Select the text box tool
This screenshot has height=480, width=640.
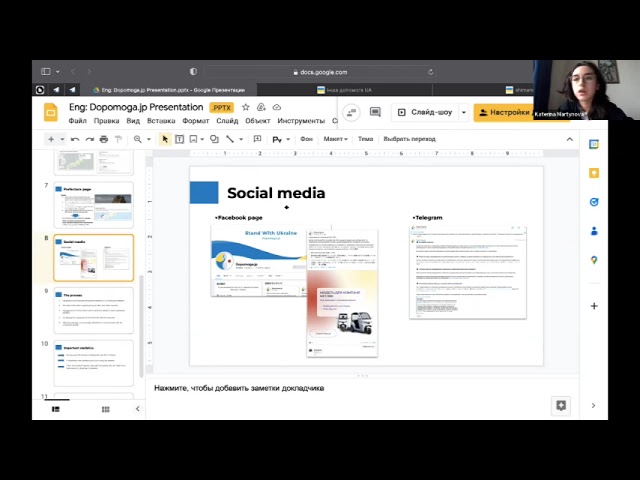tap(180, 139)
